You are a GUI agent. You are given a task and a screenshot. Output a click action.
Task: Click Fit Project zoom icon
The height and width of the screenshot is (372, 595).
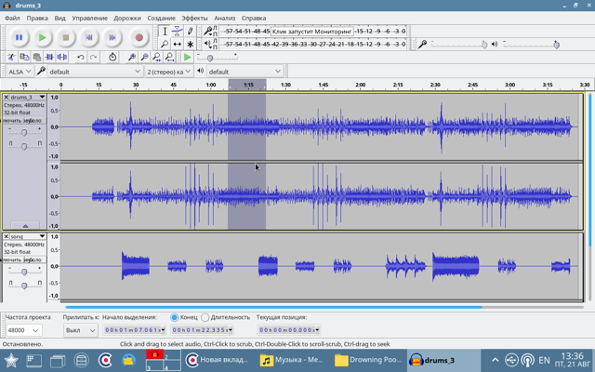169,57
